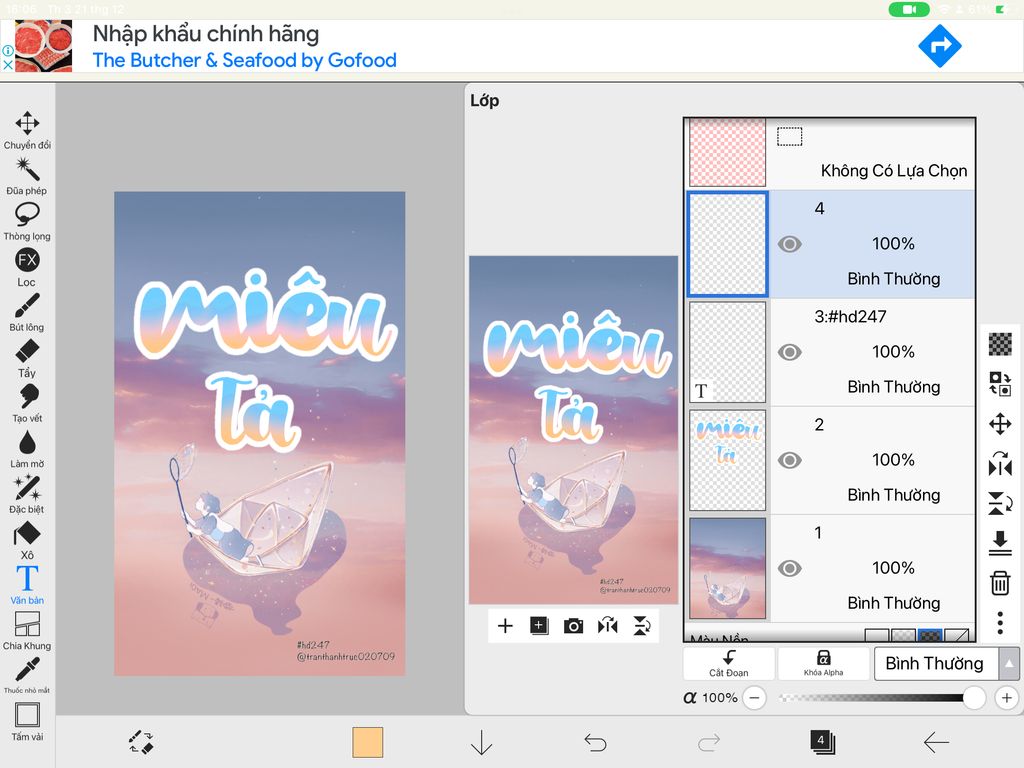Click the ad info icon

7,50
